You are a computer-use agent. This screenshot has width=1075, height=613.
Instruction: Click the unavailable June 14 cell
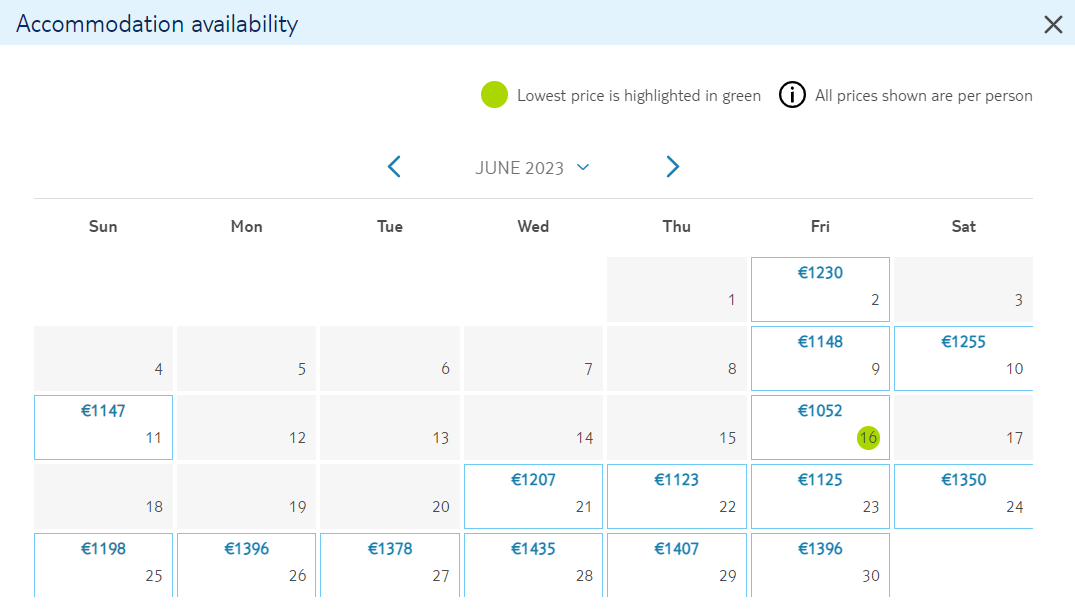pyautogui.click(x=533, y=427)
